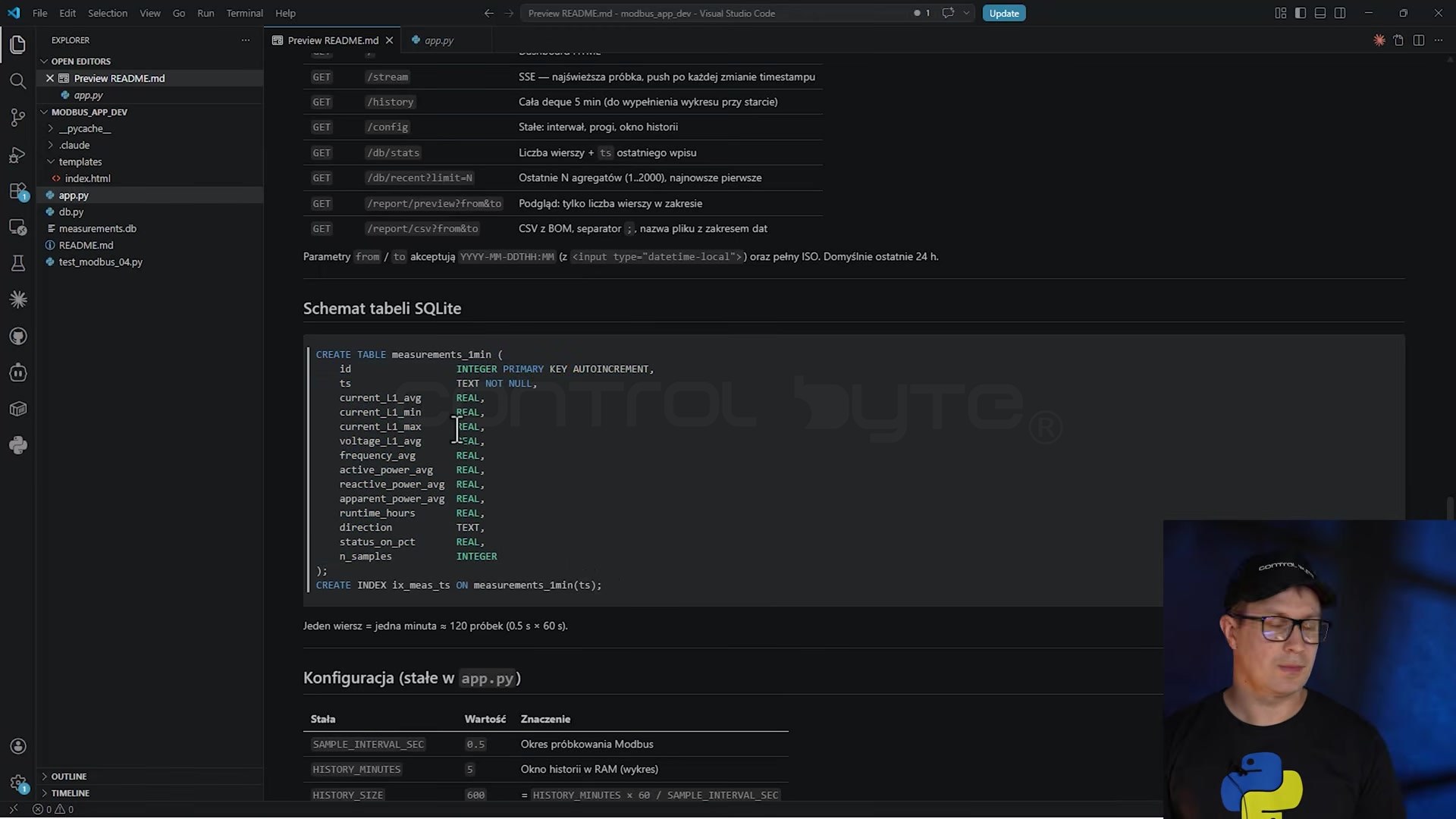Click the blue Update button
Screen dimensions: 1456x819
click(x=1004, y=13)
